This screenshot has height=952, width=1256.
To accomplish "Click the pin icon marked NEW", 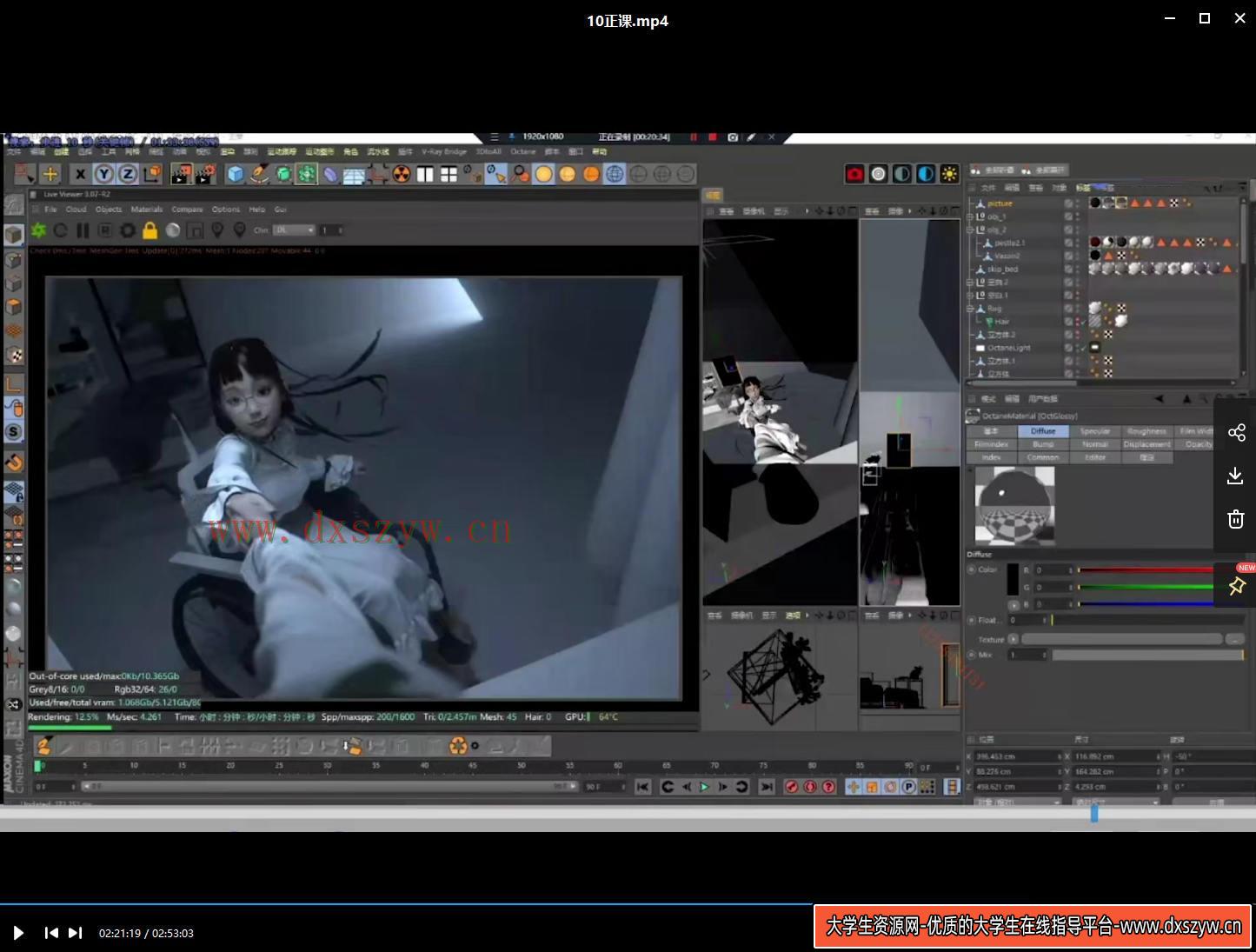I will (x=1236, y=586).
